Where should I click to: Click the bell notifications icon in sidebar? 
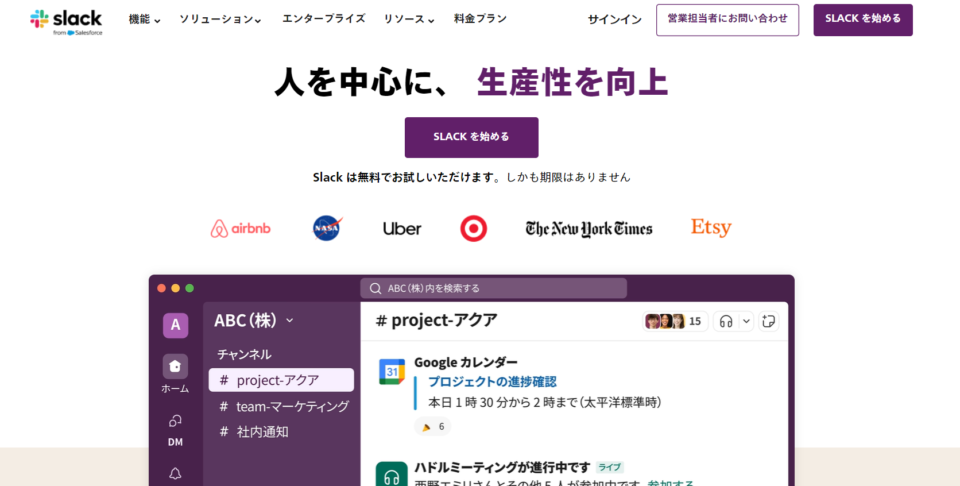click(175, 473)
